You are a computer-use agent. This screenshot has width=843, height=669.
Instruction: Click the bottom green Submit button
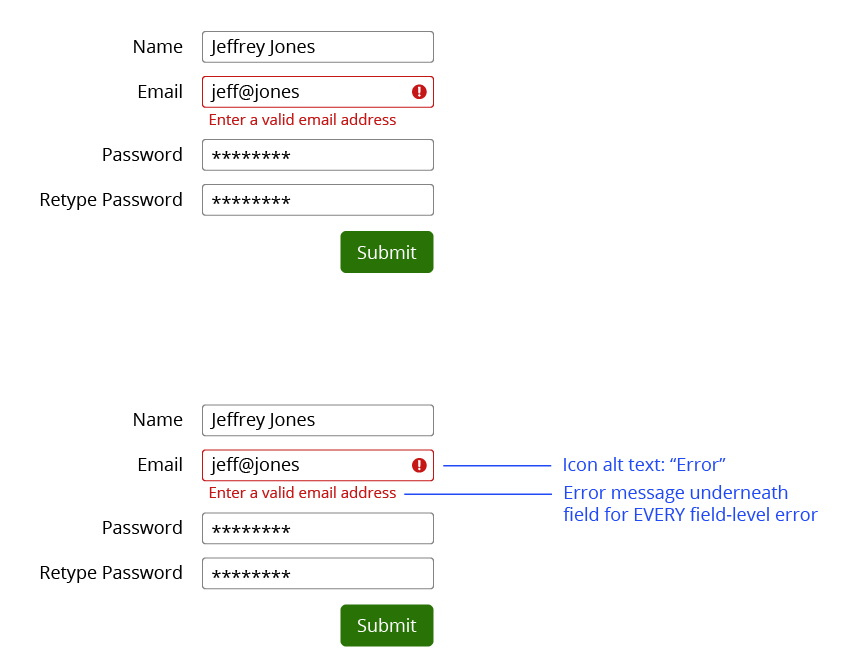pos(387,625)
